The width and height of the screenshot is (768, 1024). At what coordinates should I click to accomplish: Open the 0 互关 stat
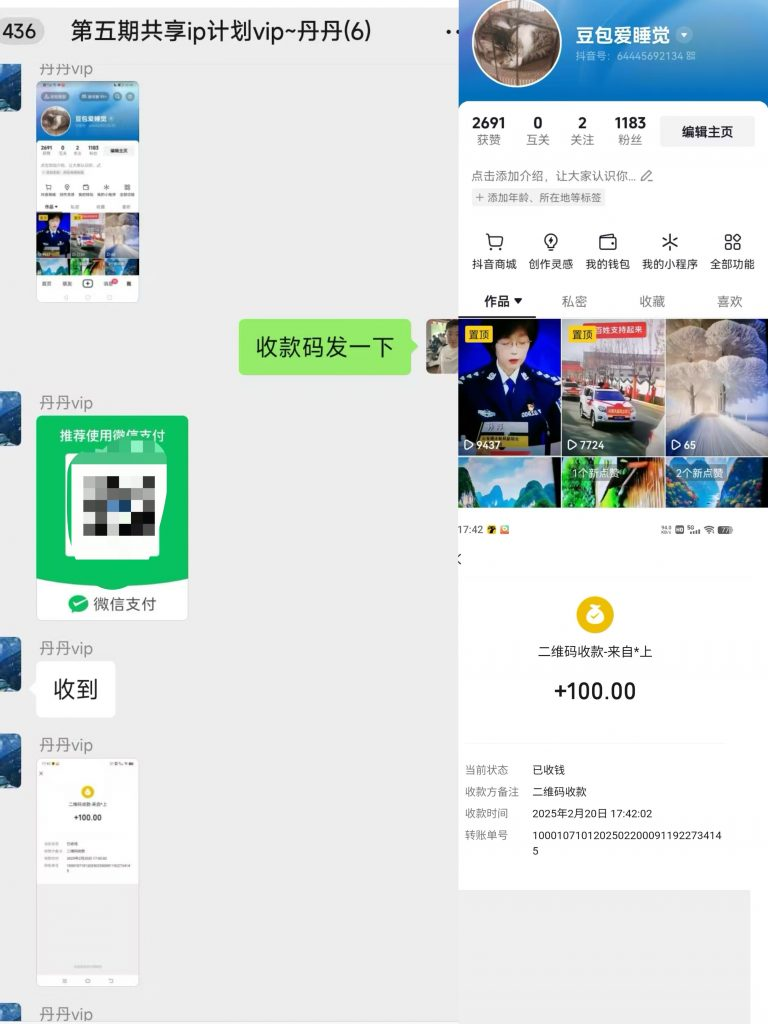[x=537, y=131]
